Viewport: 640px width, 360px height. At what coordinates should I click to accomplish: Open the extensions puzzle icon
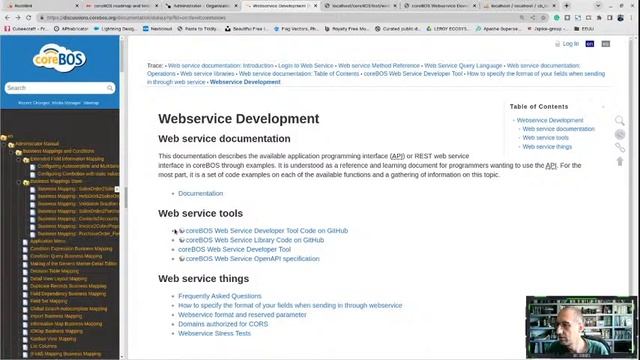point(599,18)
